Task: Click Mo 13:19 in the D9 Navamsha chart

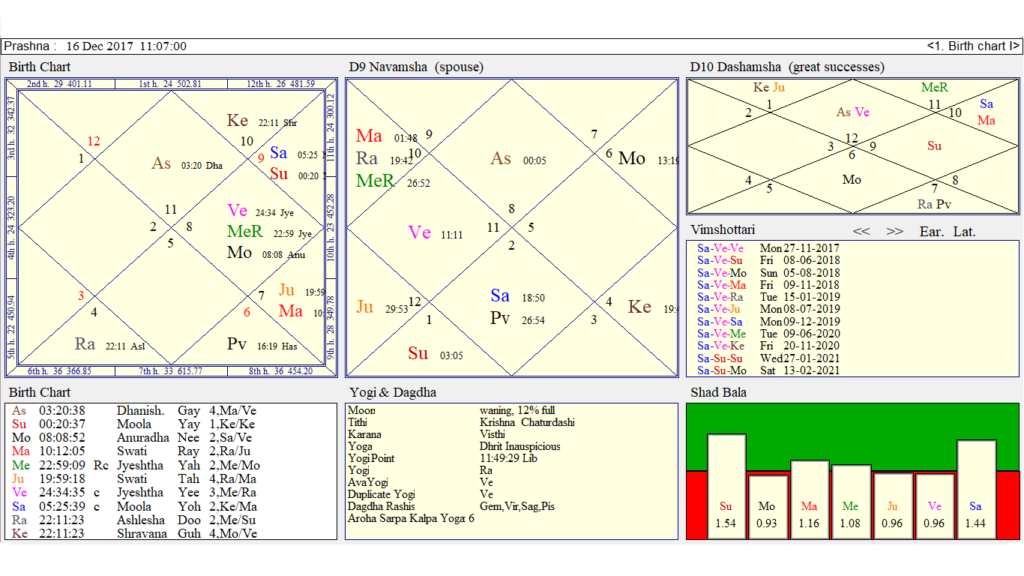Action: 648,159
